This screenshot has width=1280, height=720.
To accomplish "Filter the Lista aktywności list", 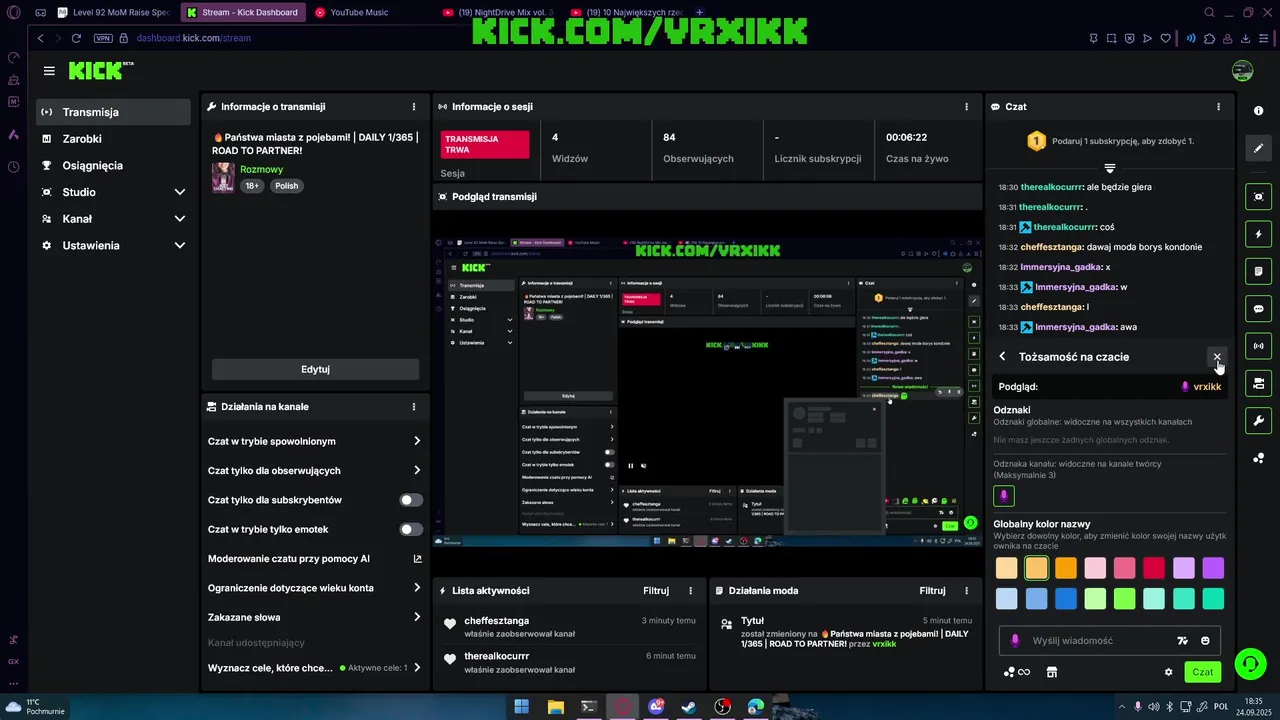I will [x=656, y=591].
